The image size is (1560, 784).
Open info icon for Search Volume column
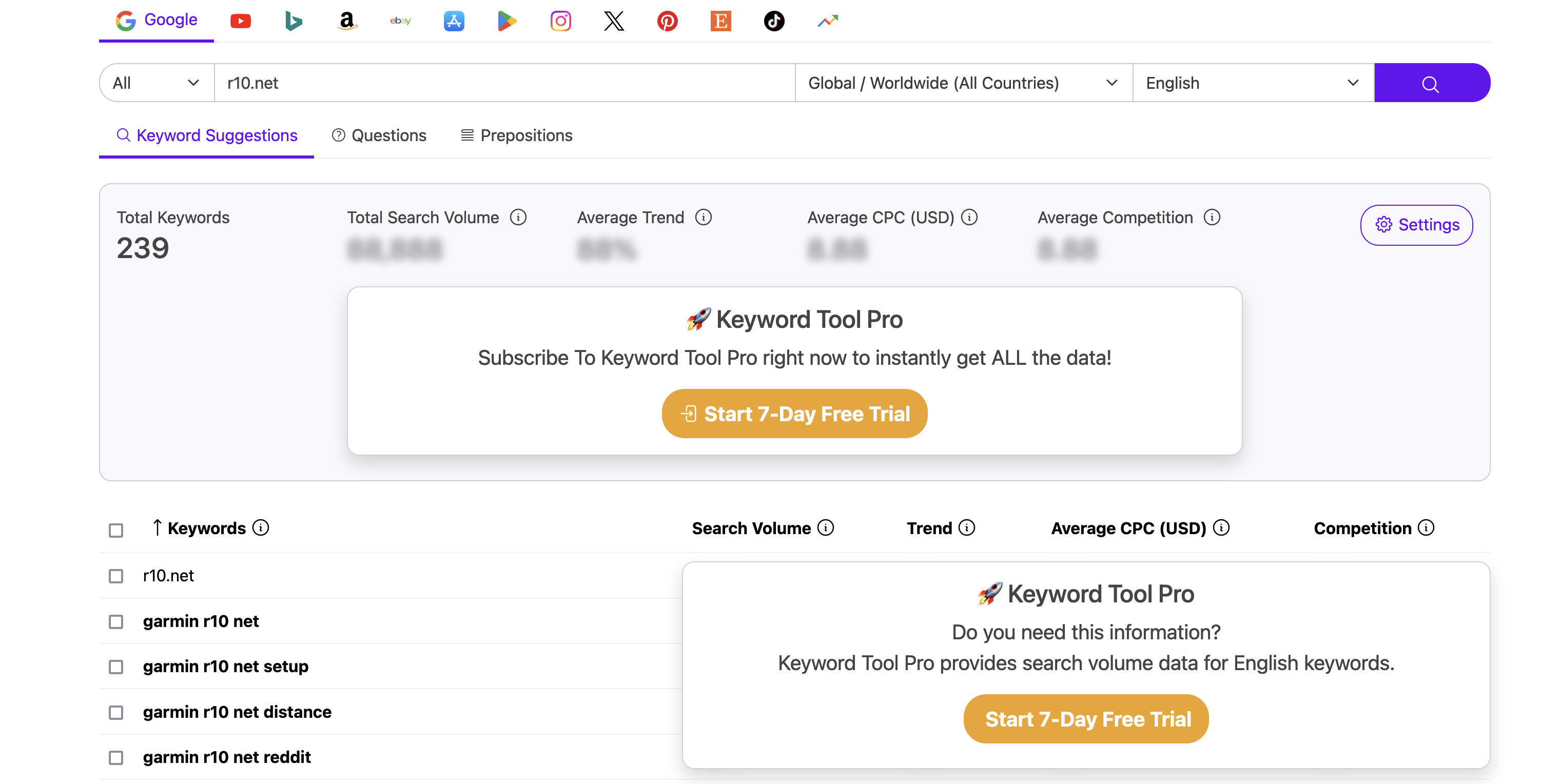click(x=826, y=528)
